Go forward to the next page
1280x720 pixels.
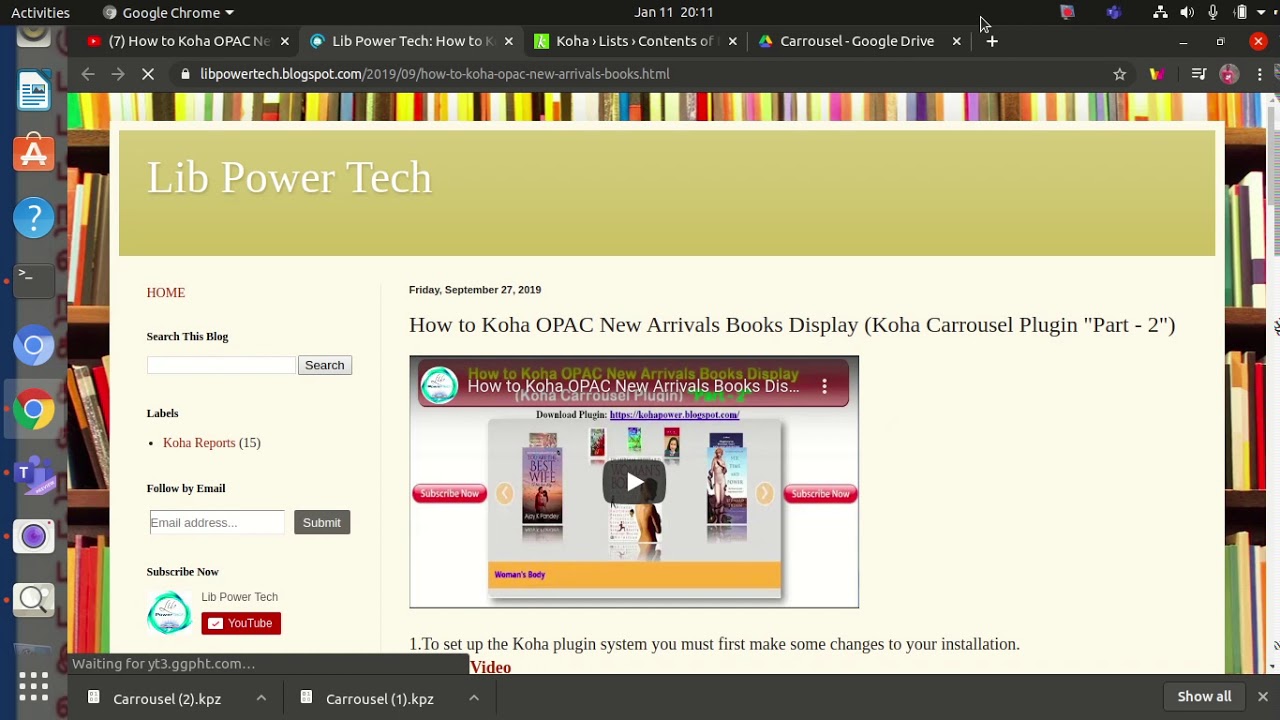click(117, 74)
